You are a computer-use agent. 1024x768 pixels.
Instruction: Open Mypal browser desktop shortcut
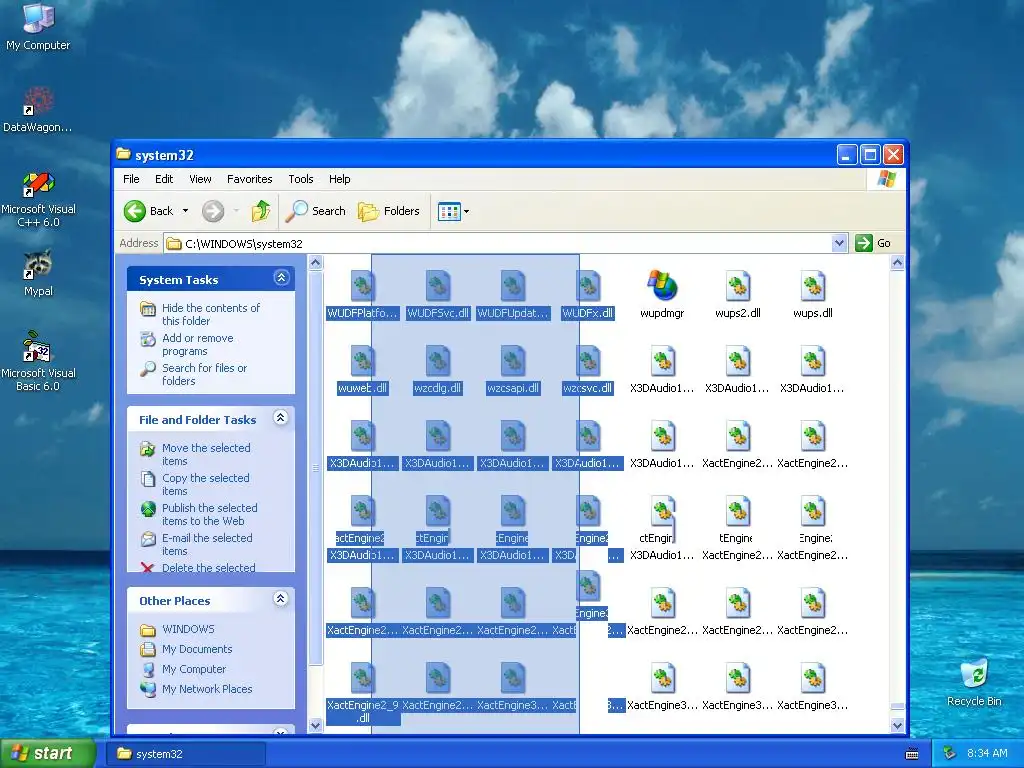click(x=38, y=273)
